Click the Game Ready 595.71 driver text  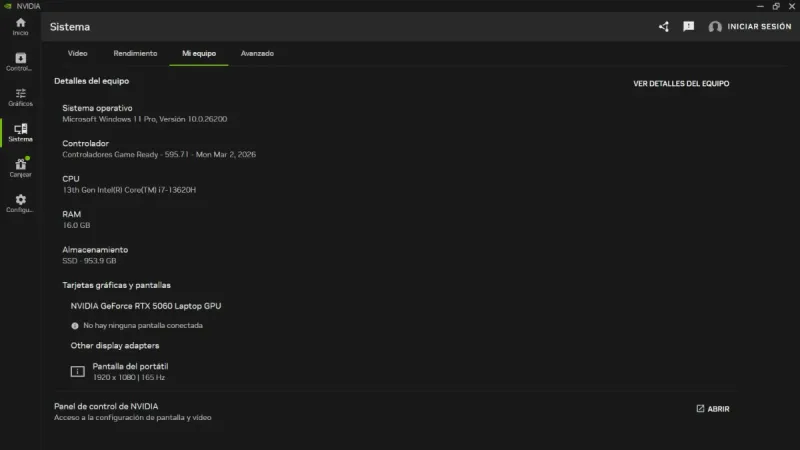(159, 154)
